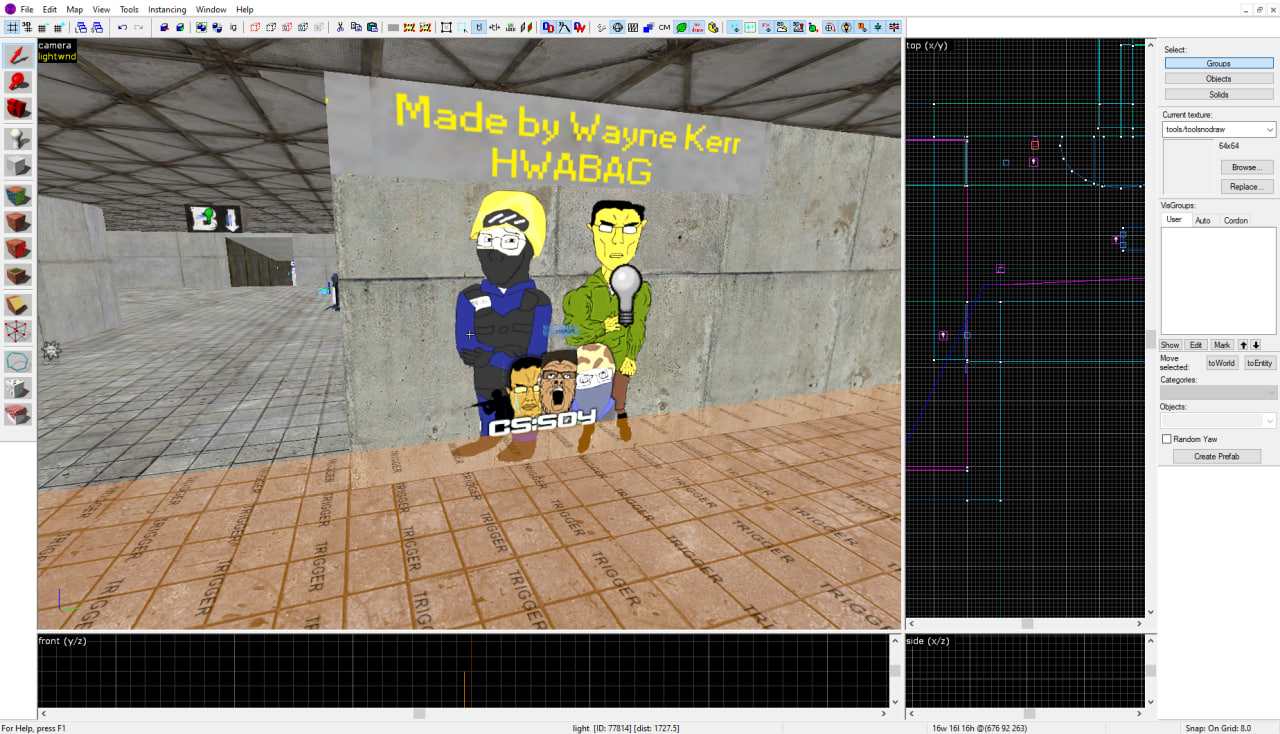Select the Block creation tool
The height and width of the screenshot is (734, 1280).
pos(18,166)
